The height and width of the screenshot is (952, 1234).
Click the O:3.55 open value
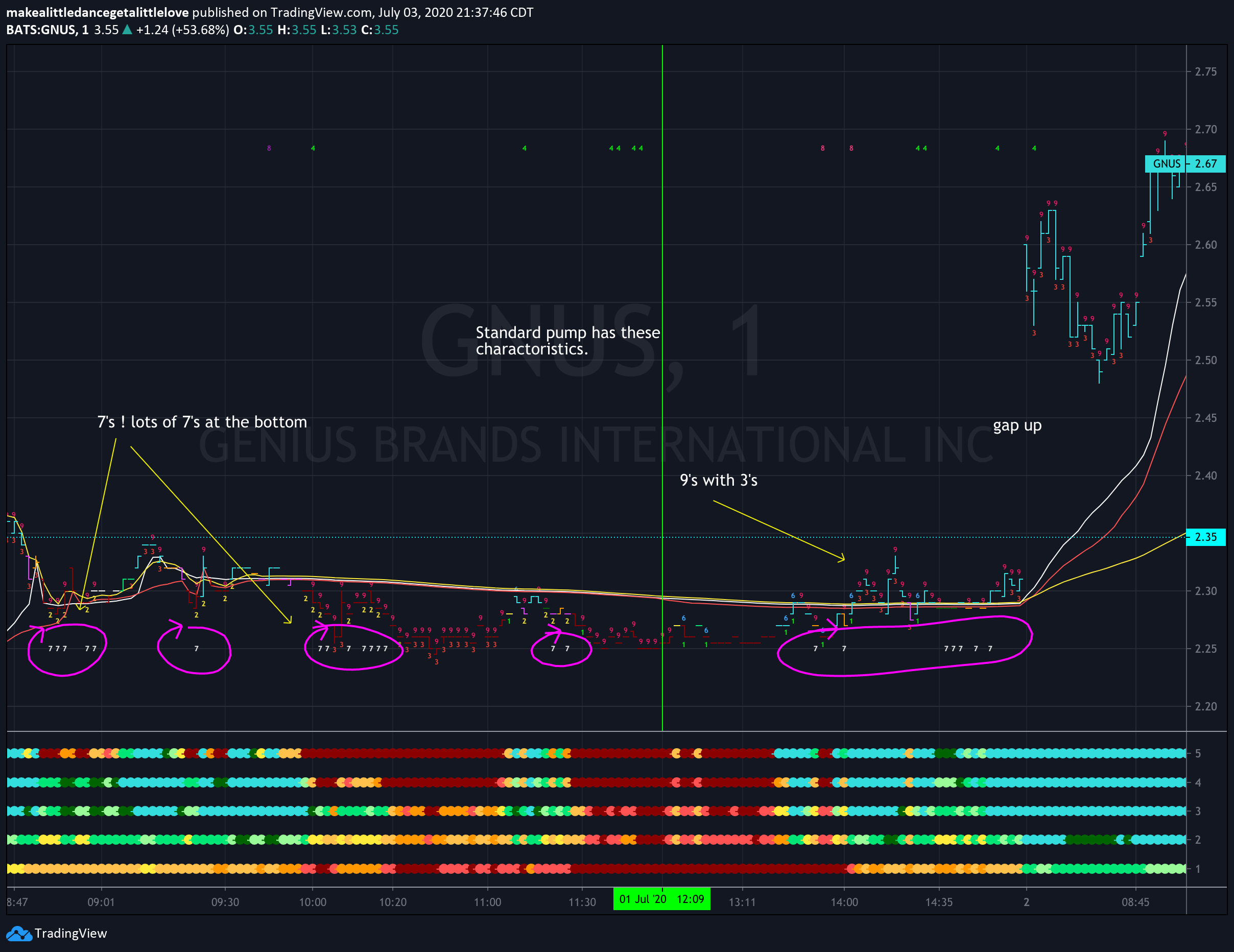(253, 30)
